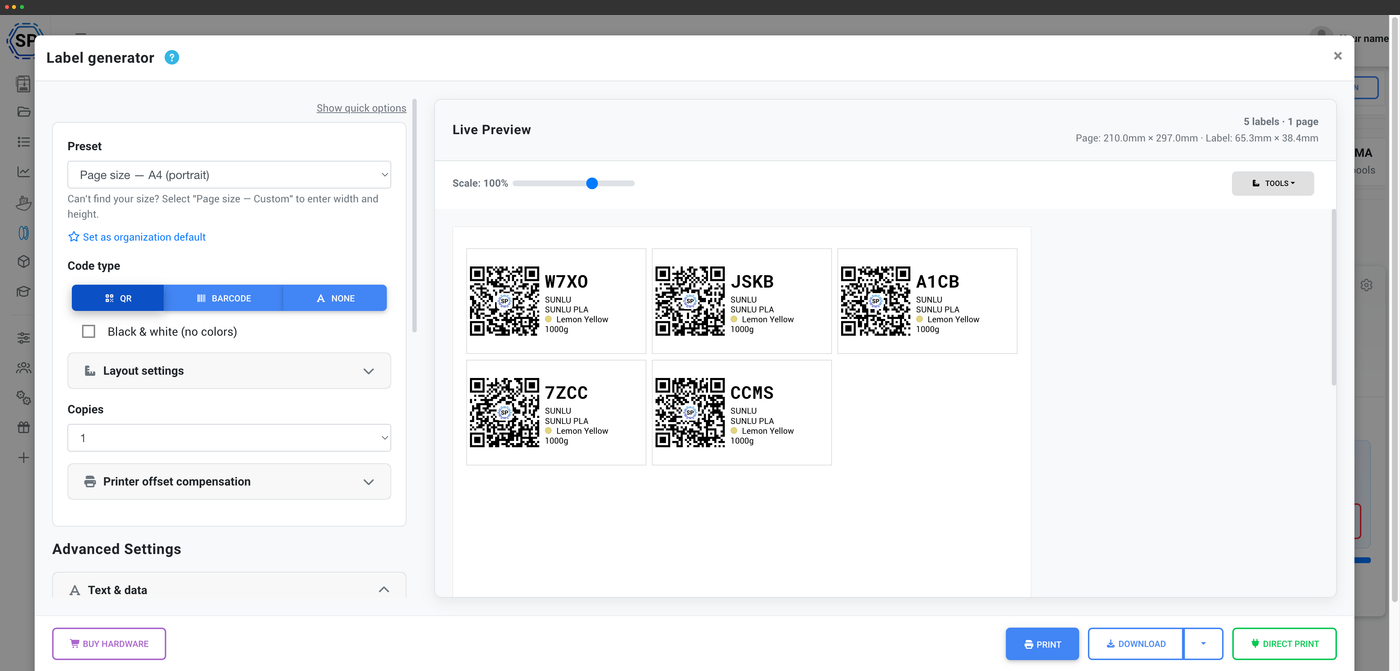Switch code type to BARCODE
The height and width of the screenshot is (671, 1400).
click(x=224, y=298)
